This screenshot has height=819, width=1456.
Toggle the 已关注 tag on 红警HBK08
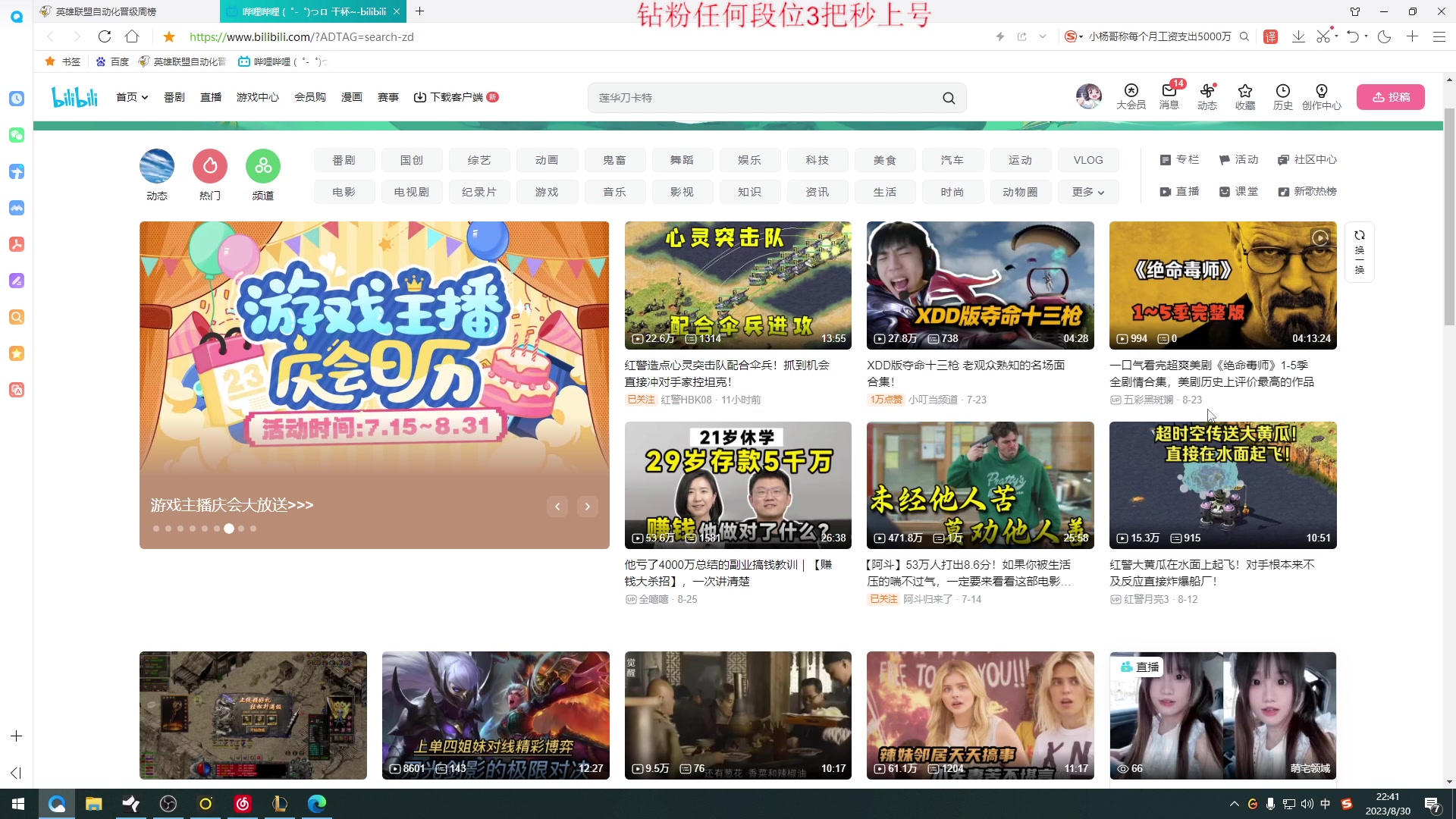tap(641, 400)
